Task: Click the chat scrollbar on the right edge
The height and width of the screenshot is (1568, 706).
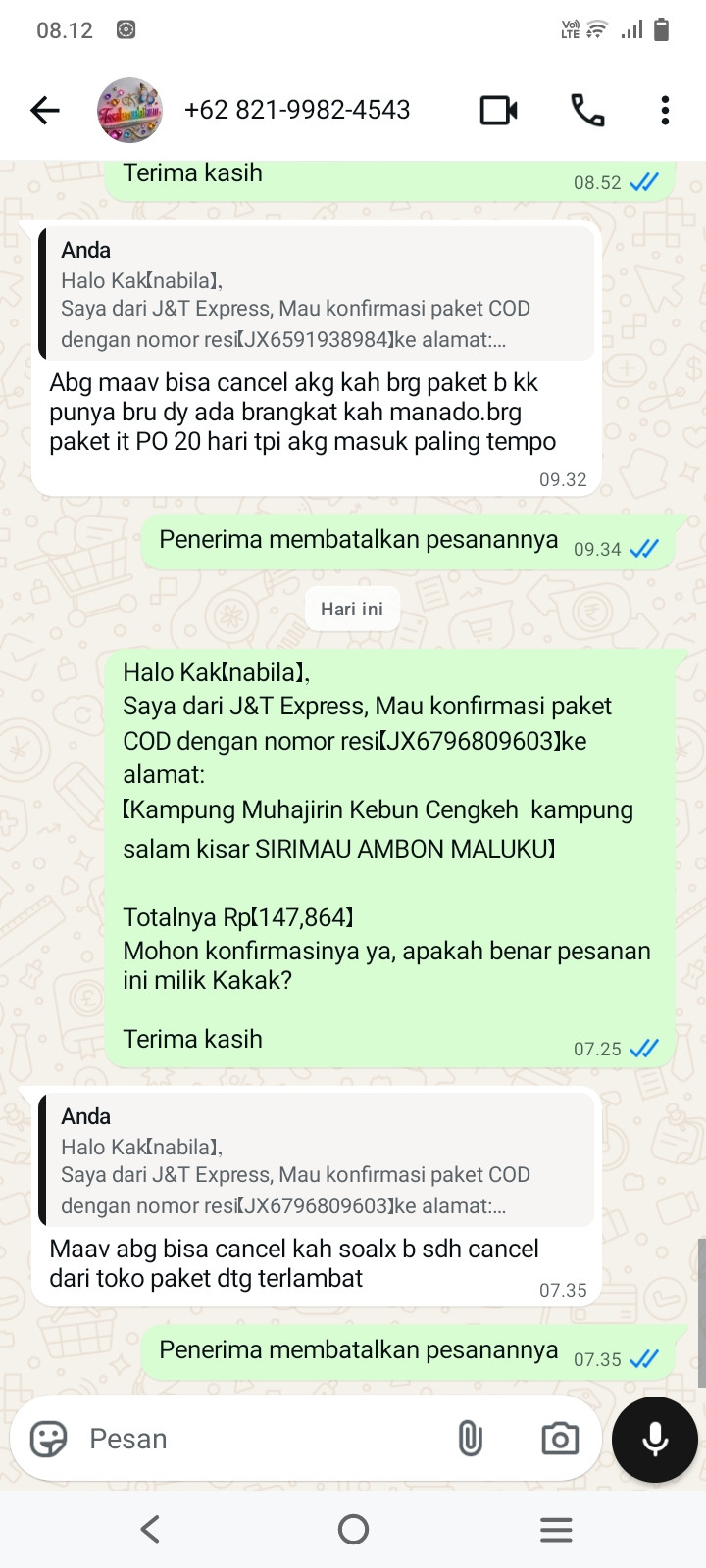Action: pyautogui.click(x=701, y=1312)
